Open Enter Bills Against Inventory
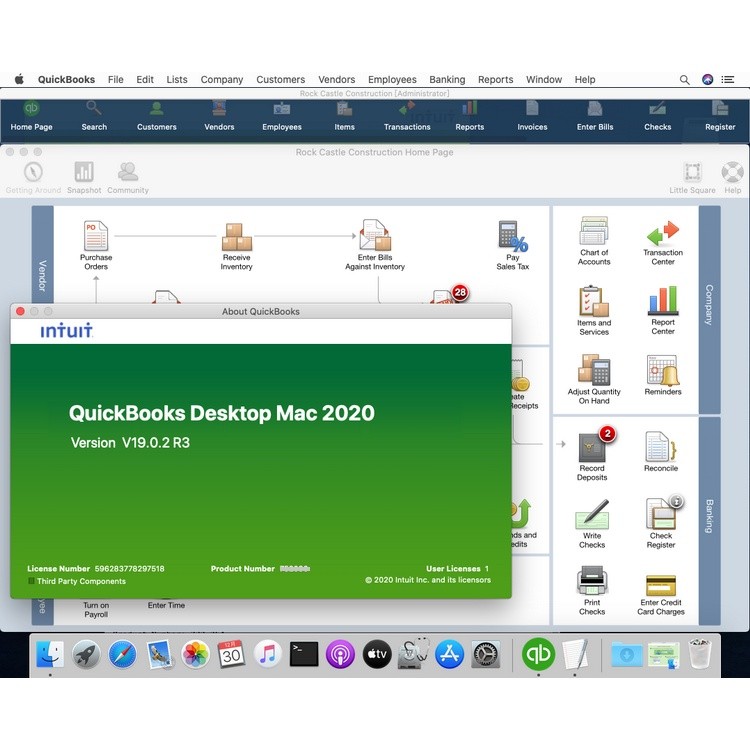The height and width of the screenshot is (750, 750). click(x=375, y=237)
